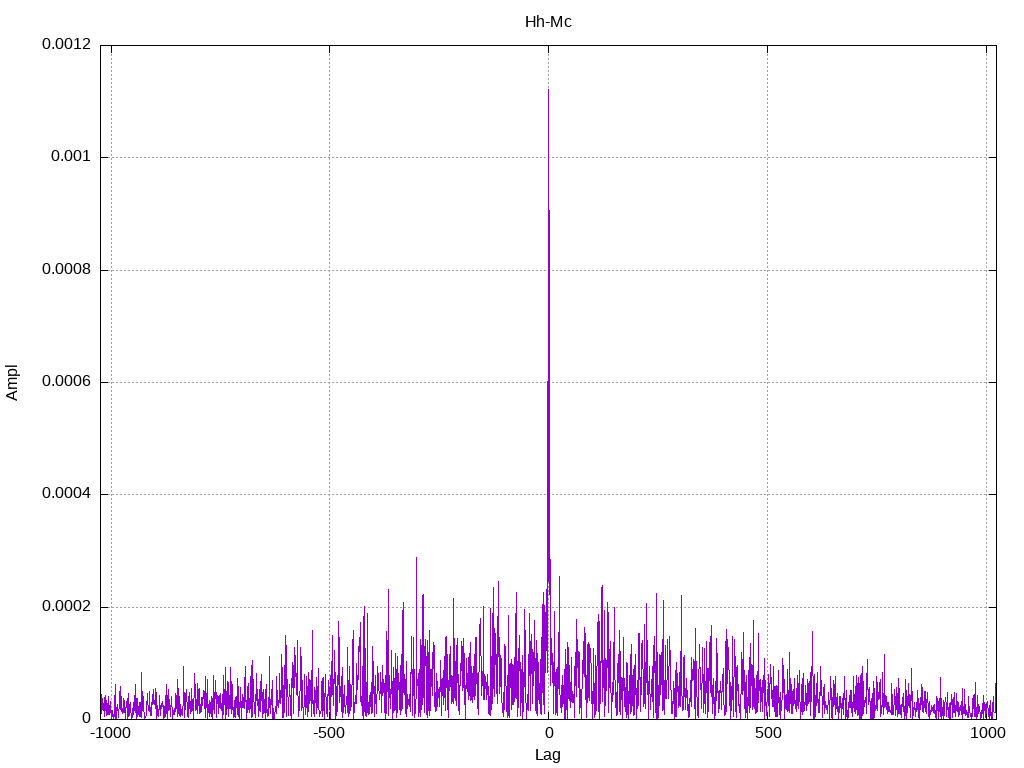Click the top of the central peak
This screenshot has width=1024, height=768.
coord(548,90)
